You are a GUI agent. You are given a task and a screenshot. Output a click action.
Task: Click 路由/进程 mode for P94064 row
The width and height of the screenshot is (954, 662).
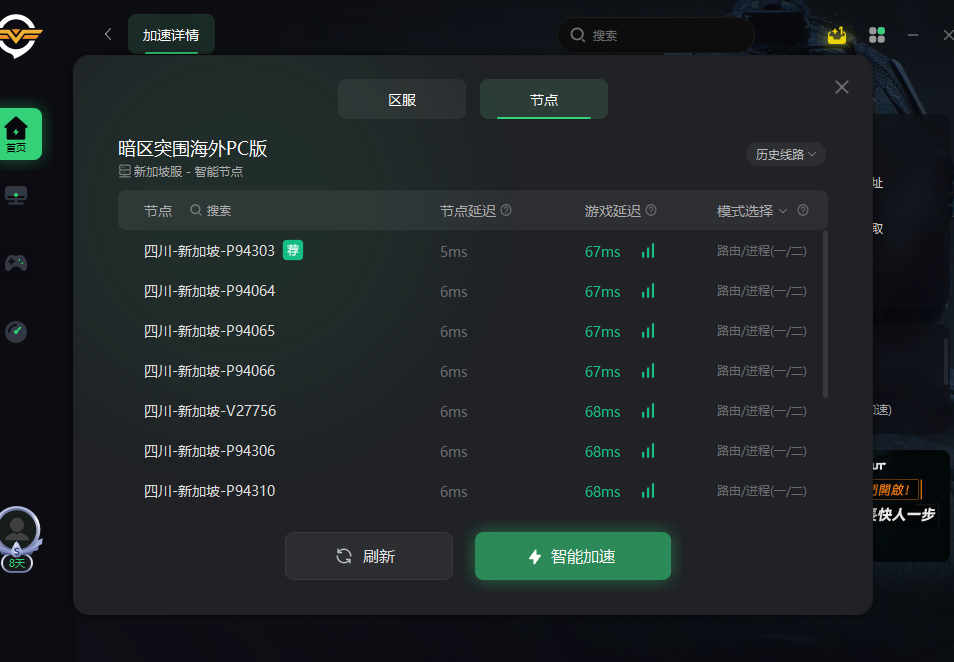[762, 291]
